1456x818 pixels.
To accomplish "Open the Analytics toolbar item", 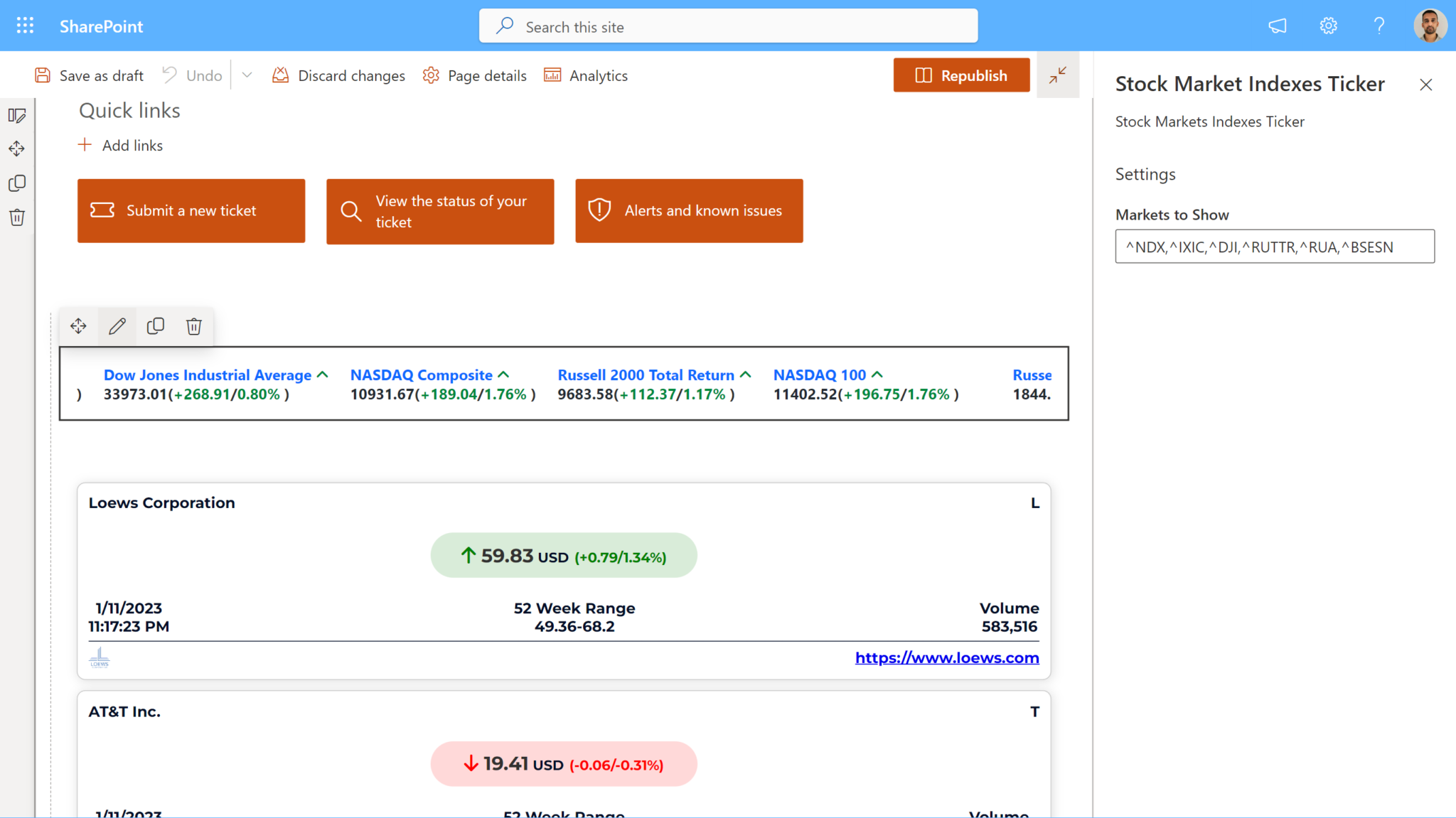I will point(586,75).
